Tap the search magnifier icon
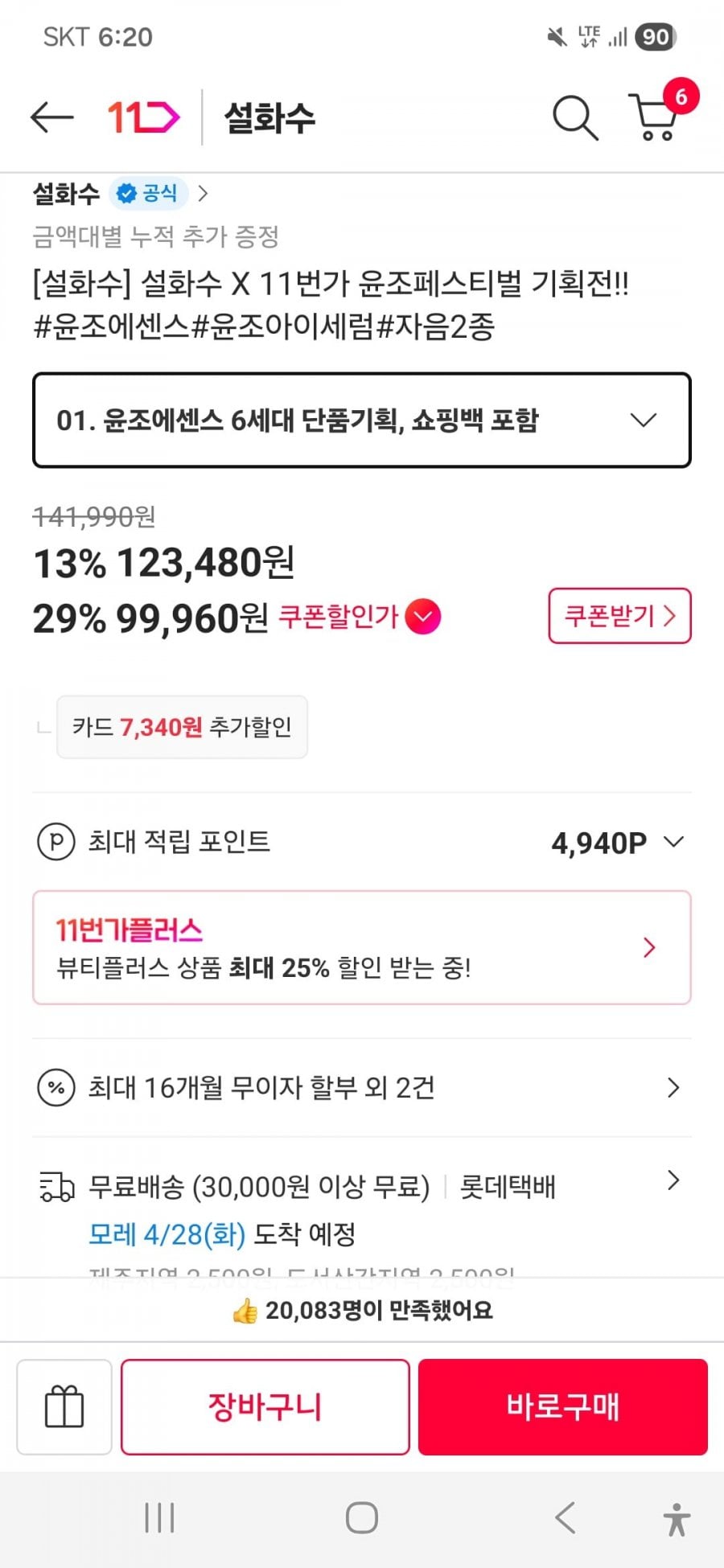724x1568 pixels. pyautogui.click(x=574, y=118)
